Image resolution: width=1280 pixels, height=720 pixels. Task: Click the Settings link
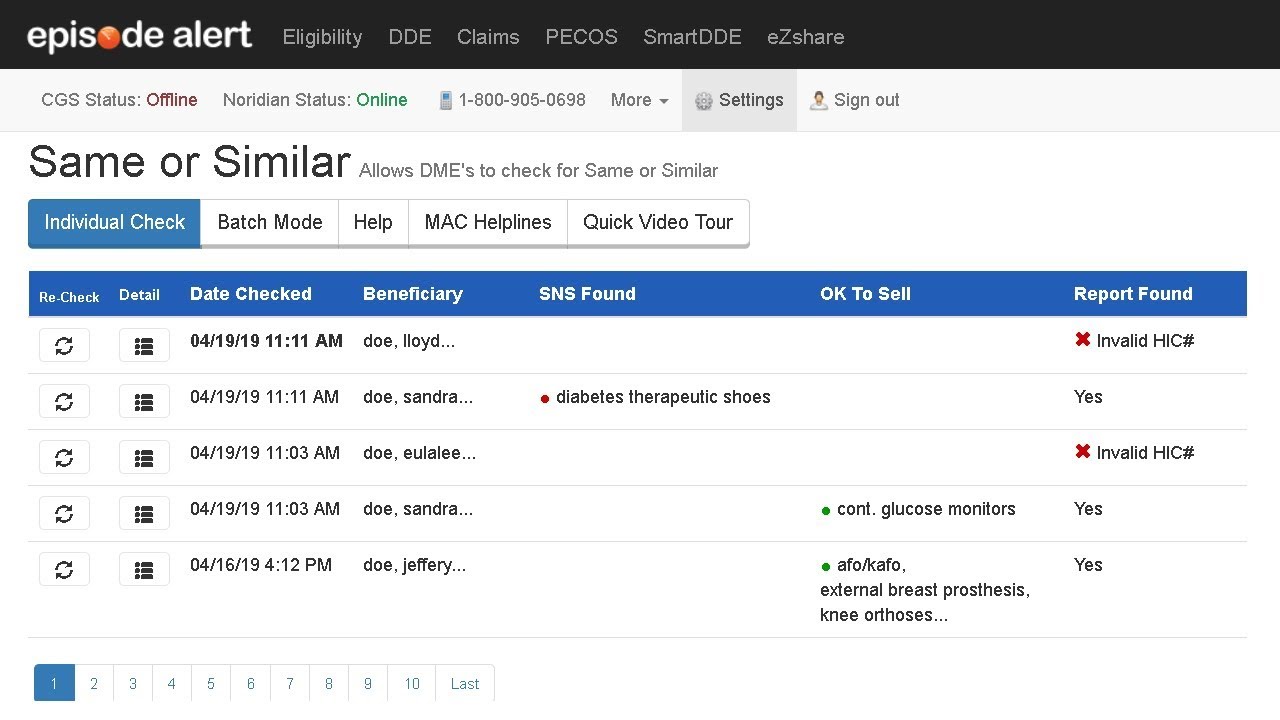click(739, 100)
